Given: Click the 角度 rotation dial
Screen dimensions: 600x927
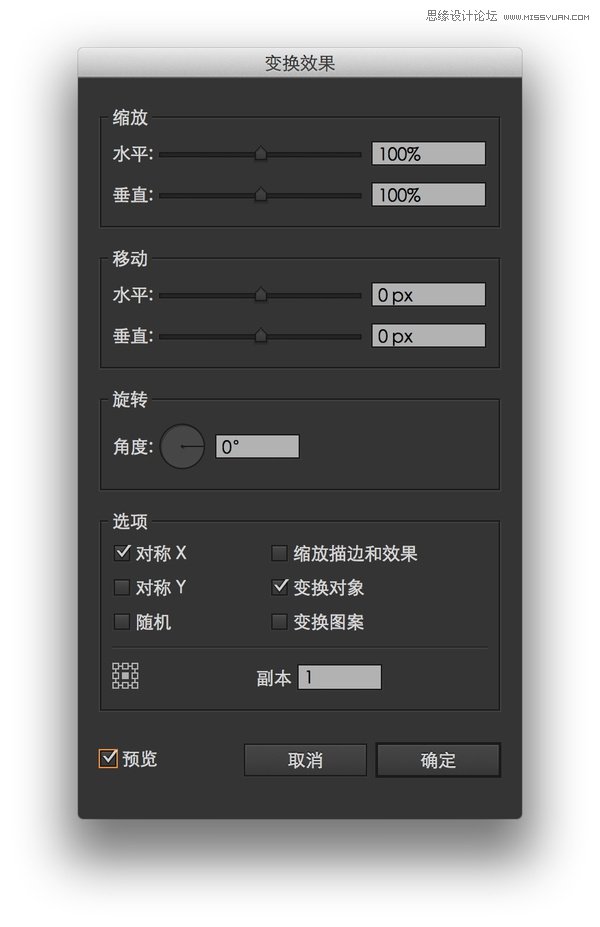Looking at the screenshot, I should coord(182,446).
